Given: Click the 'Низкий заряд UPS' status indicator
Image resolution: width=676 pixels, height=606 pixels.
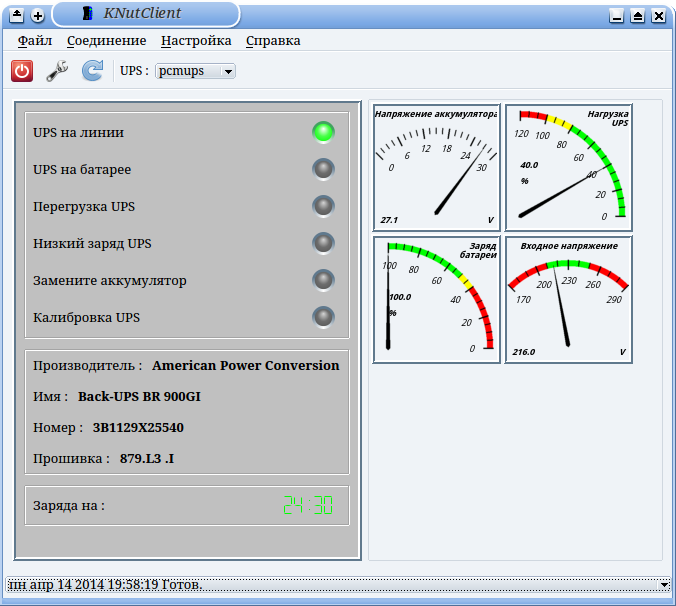Looking at the screenshot, I should [x=323, y=243].
